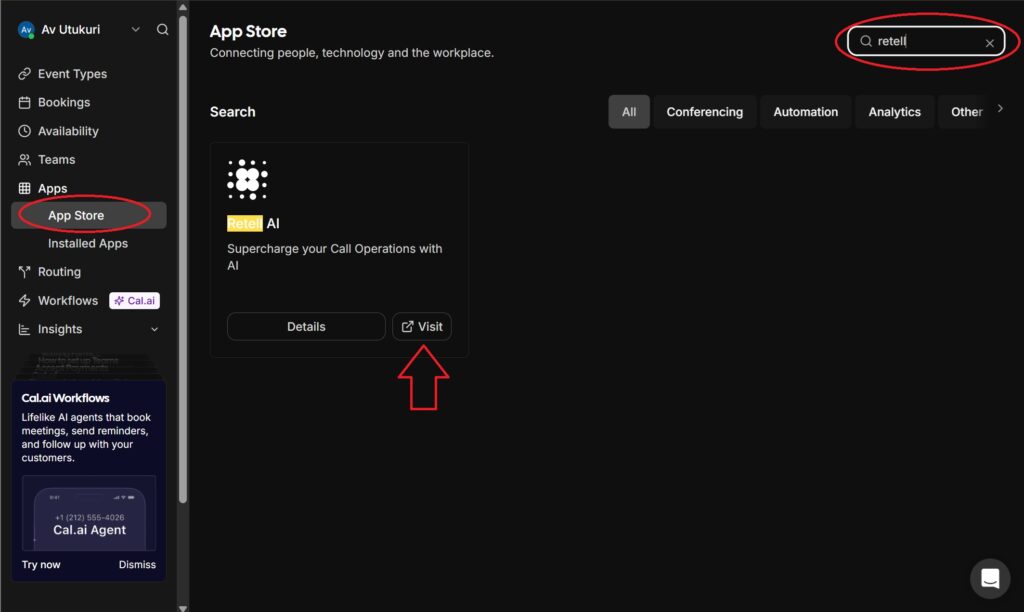
Task: Select the Analytics category tab
Action: (x=894, y=112)
